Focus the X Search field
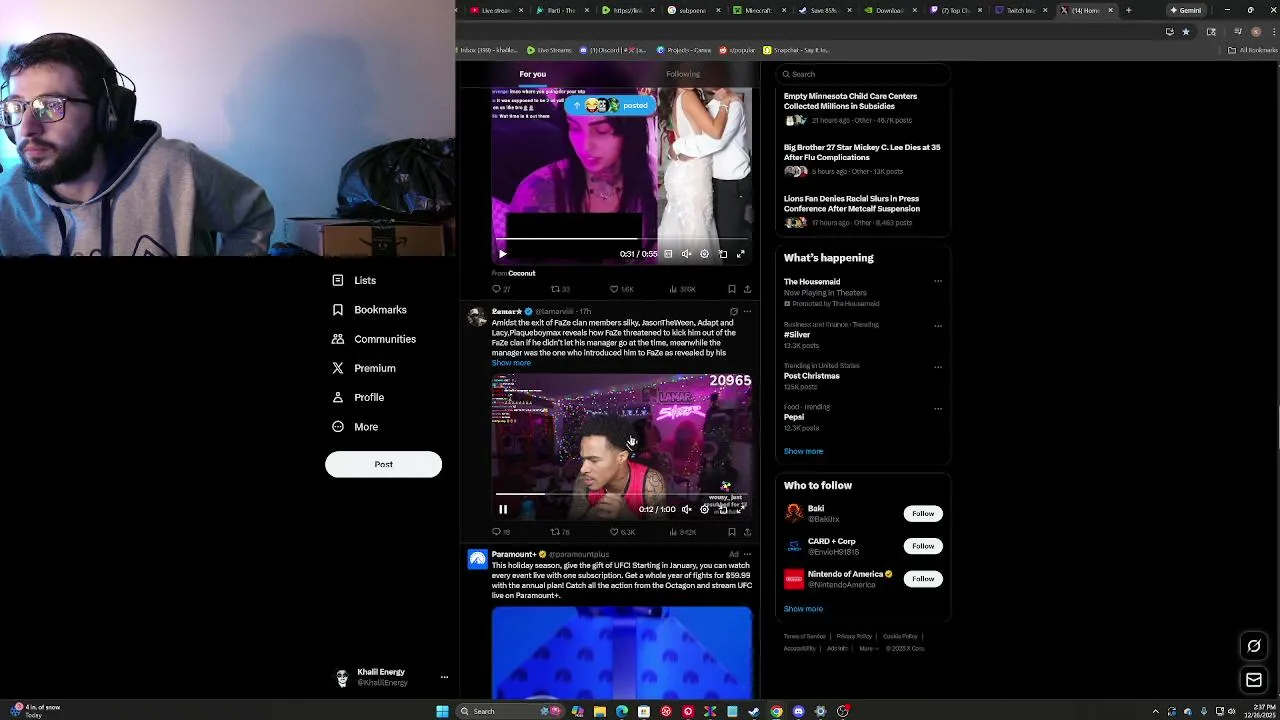 (863, 74)
